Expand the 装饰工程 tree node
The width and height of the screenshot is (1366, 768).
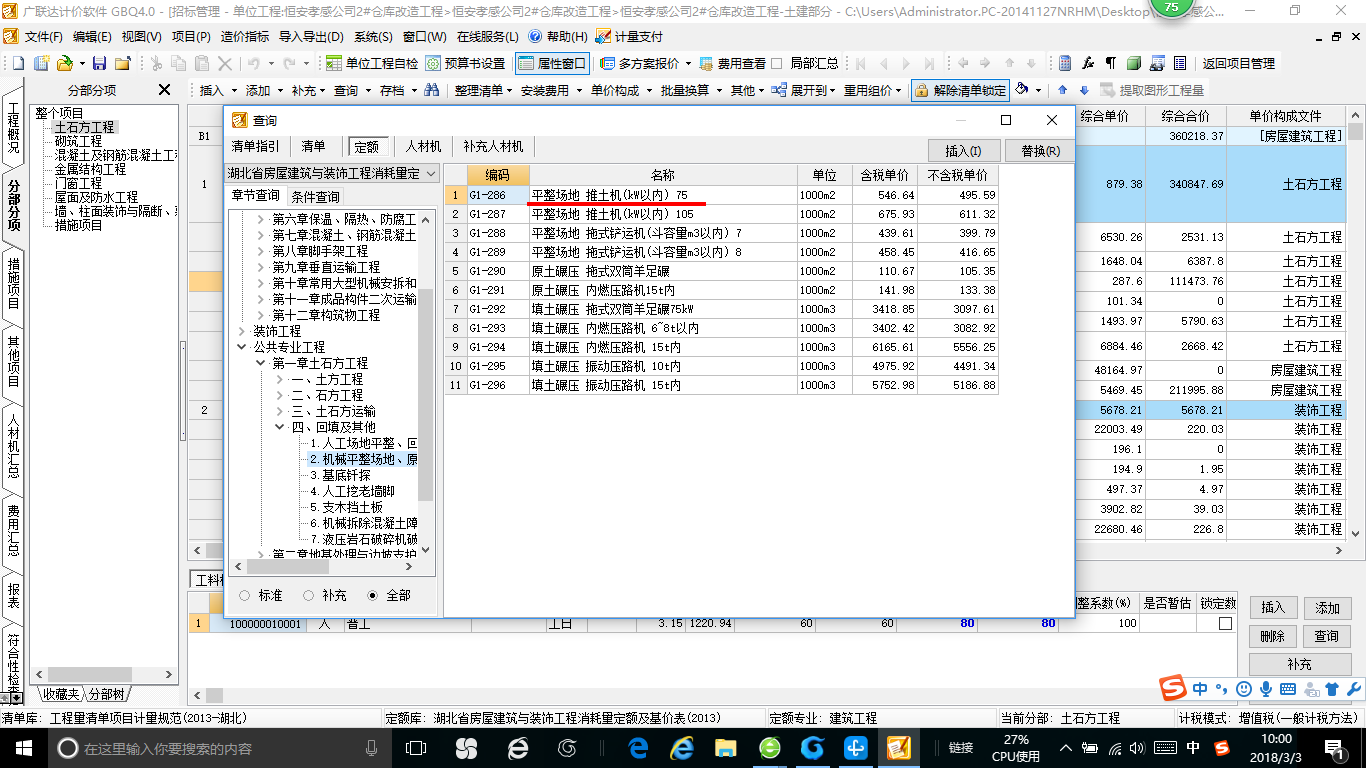(x=242, y=331)
